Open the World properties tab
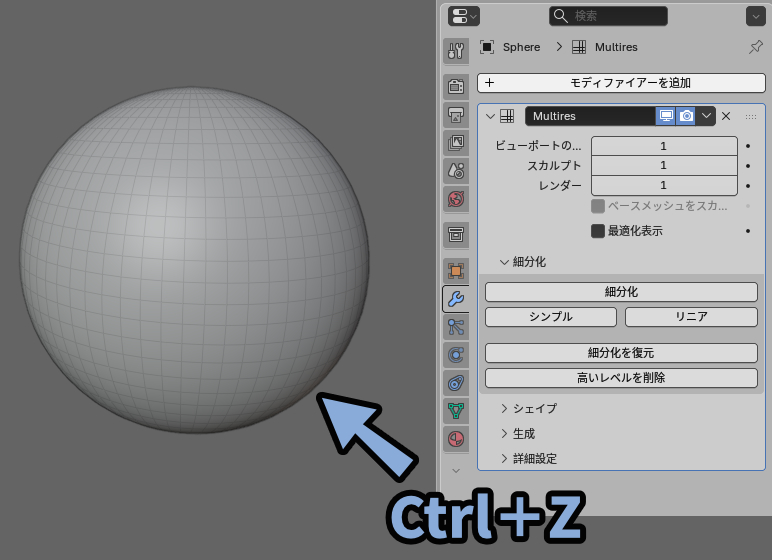 pyautogui.click(x=455, y=198)
